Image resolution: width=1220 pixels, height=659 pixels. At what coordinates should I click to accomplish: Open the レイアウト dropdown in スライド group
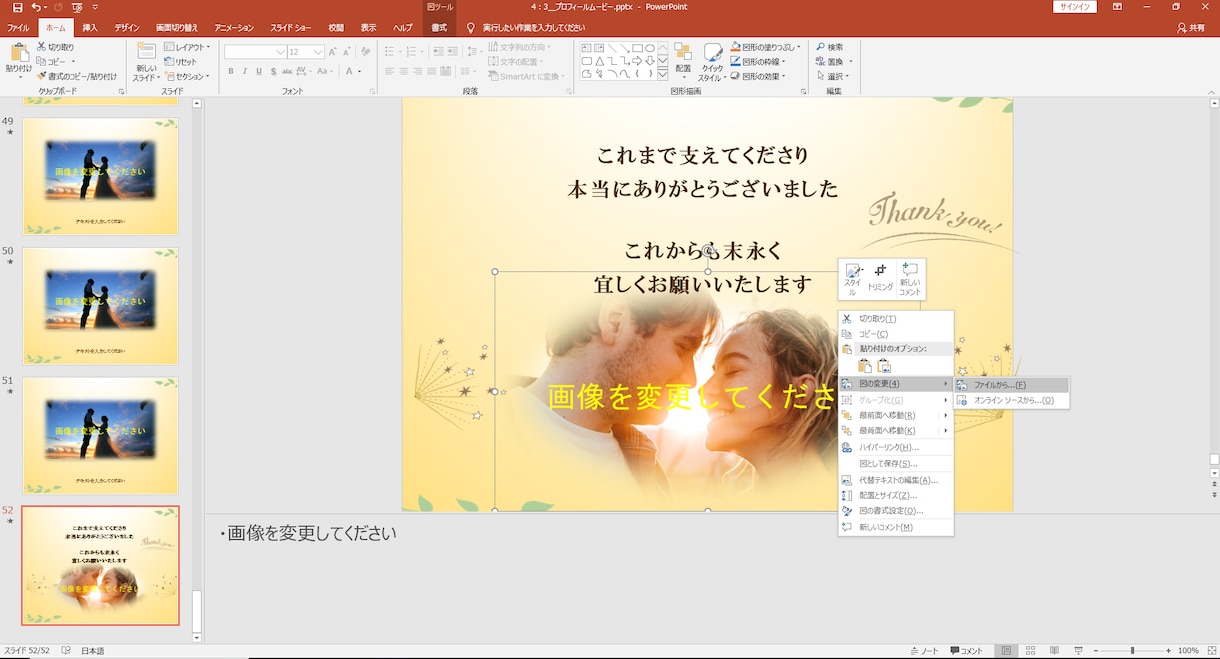point(186,47)
